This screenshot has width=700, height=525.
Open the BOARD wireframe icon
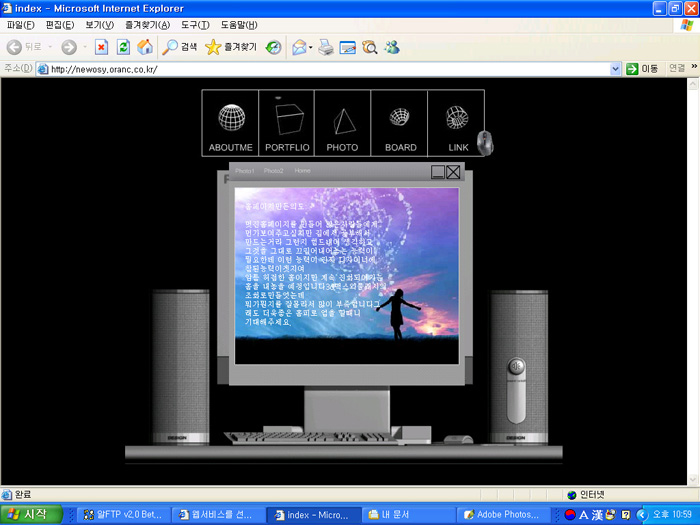coord(400,119)
